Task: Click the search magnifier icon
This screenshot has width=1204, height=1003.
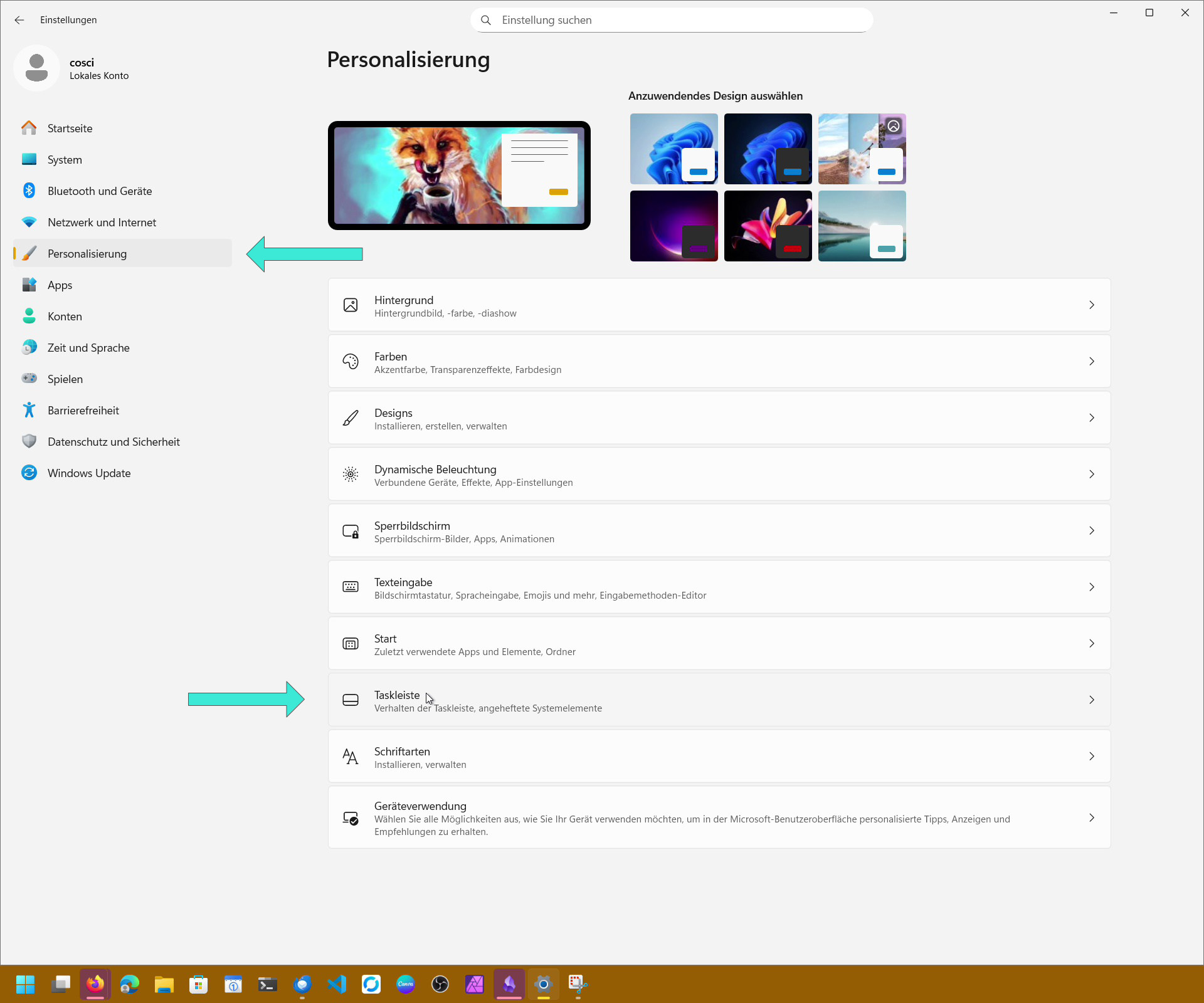Action: pos(486,20)
